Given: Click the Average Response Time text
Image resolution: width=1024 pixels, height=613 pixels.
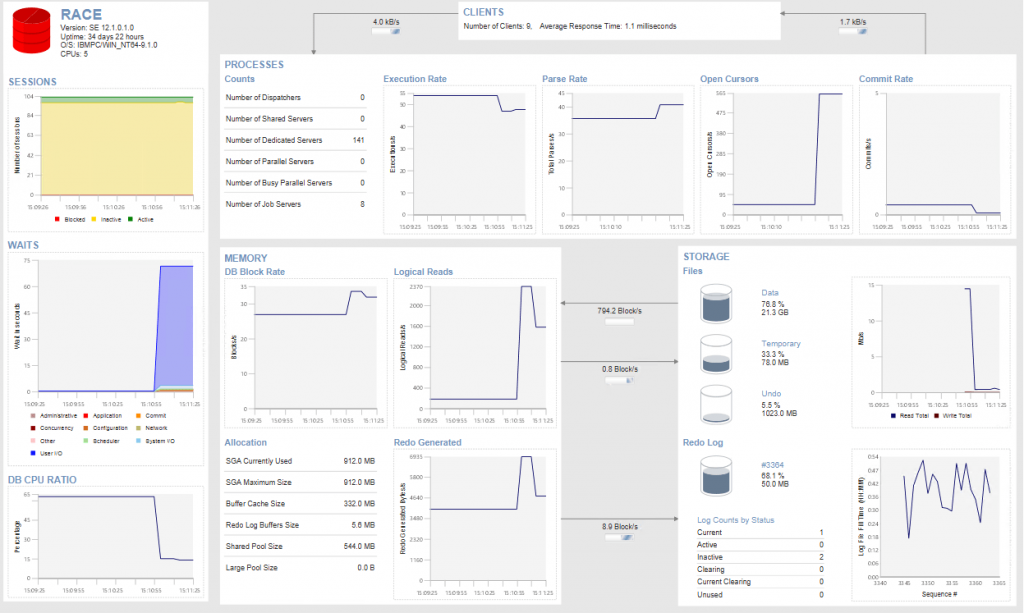Looking at the screenshot, I should (608, 26).
